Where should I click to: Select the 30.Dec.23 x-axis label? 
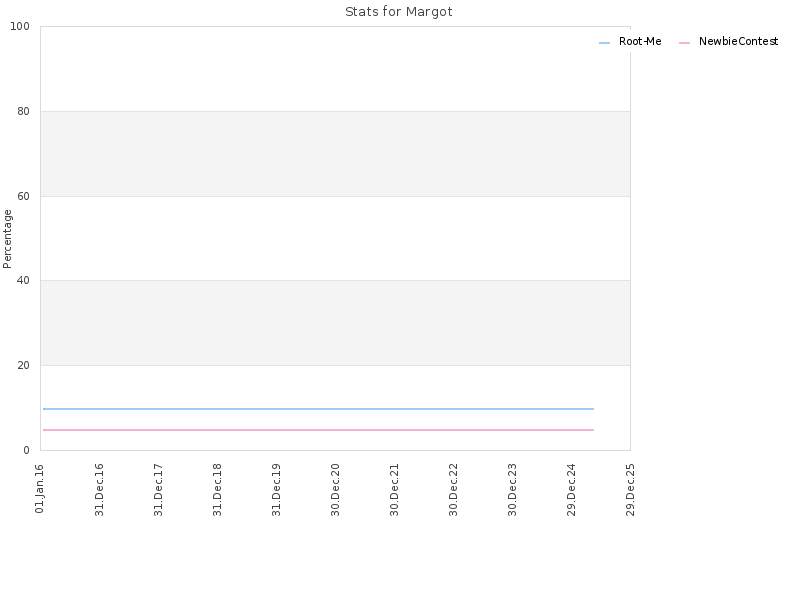pos(512,490)
